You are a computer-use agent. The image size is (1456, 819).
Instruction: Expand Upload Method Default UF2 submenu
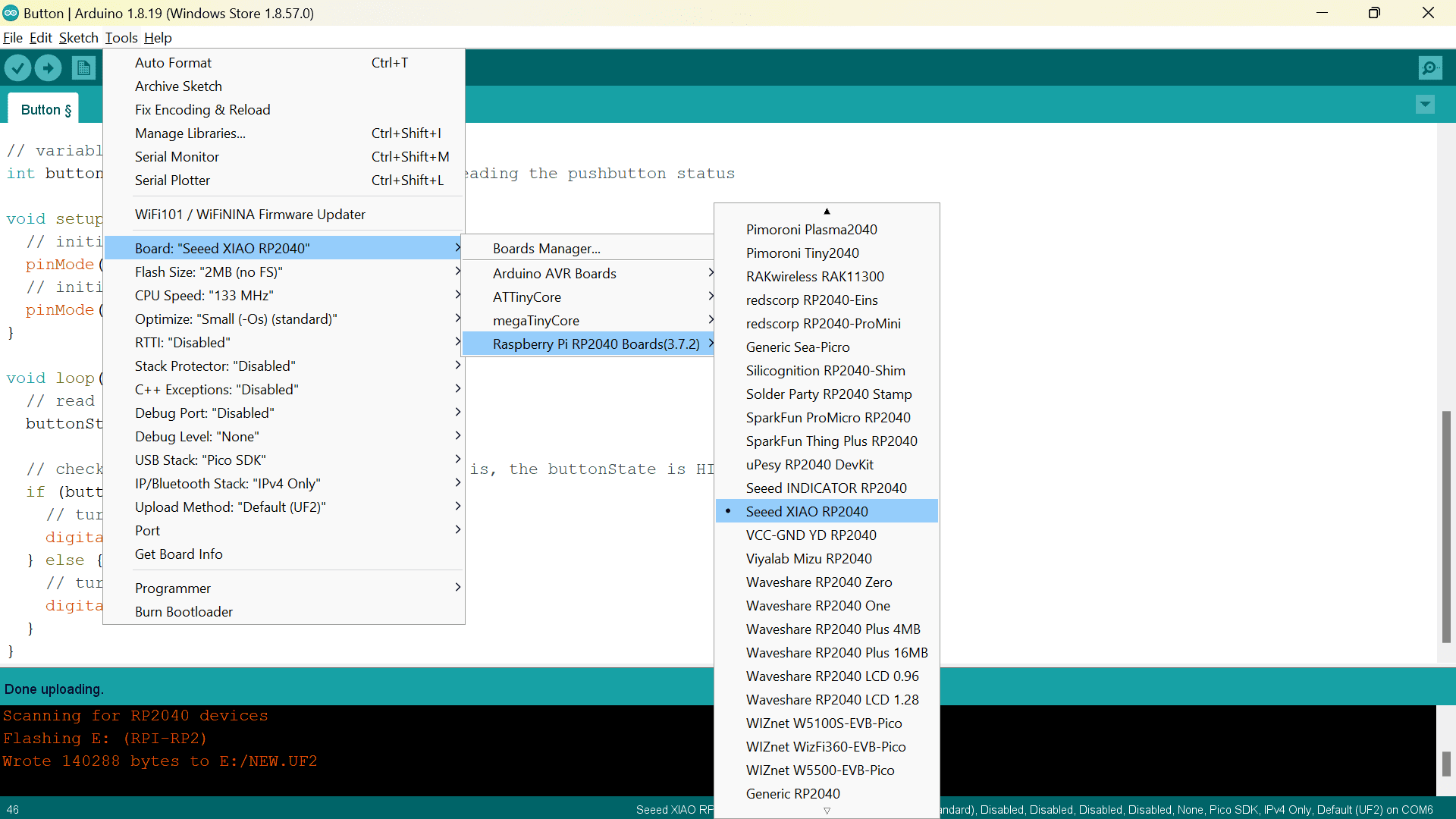tap(284, 507)
